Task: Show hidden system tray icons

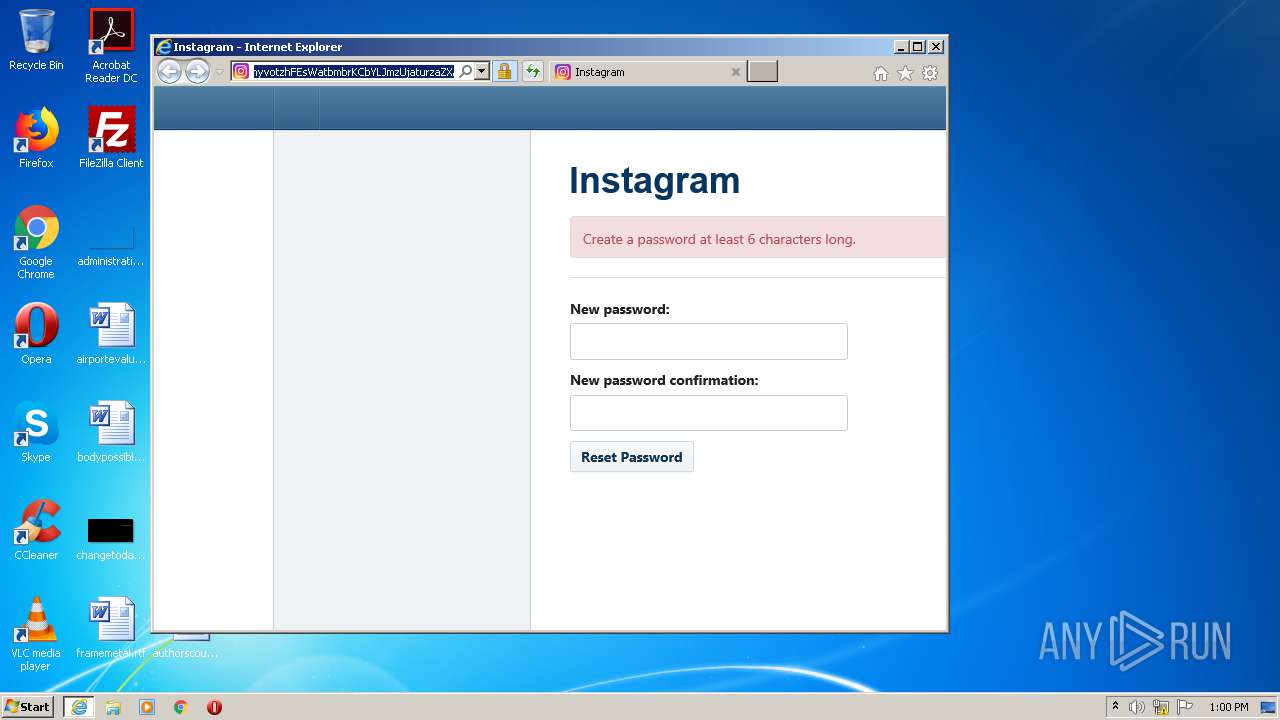Action: point(1115,707)
